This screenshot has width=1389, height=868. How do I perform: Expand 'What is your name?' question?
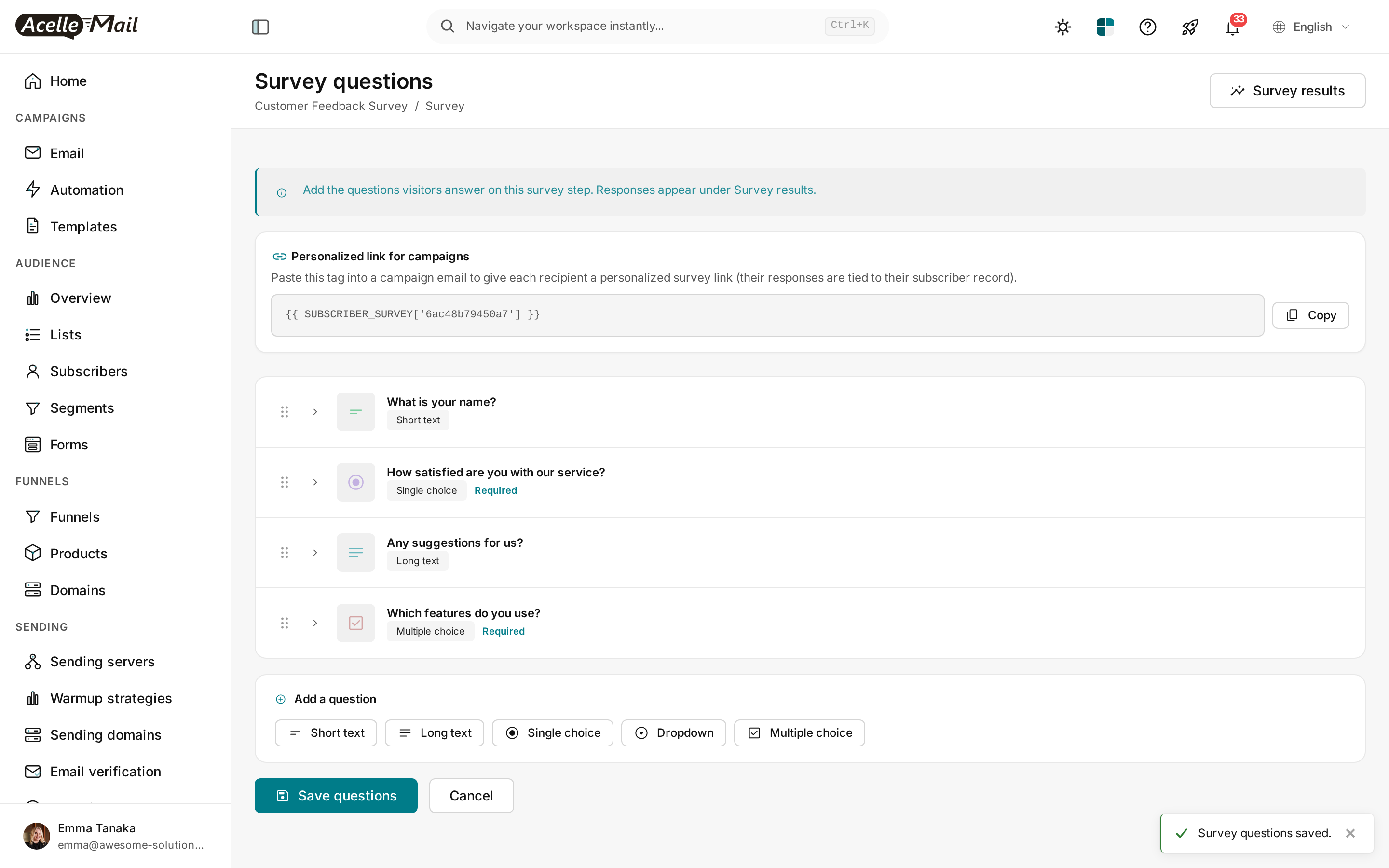(315, 412)
